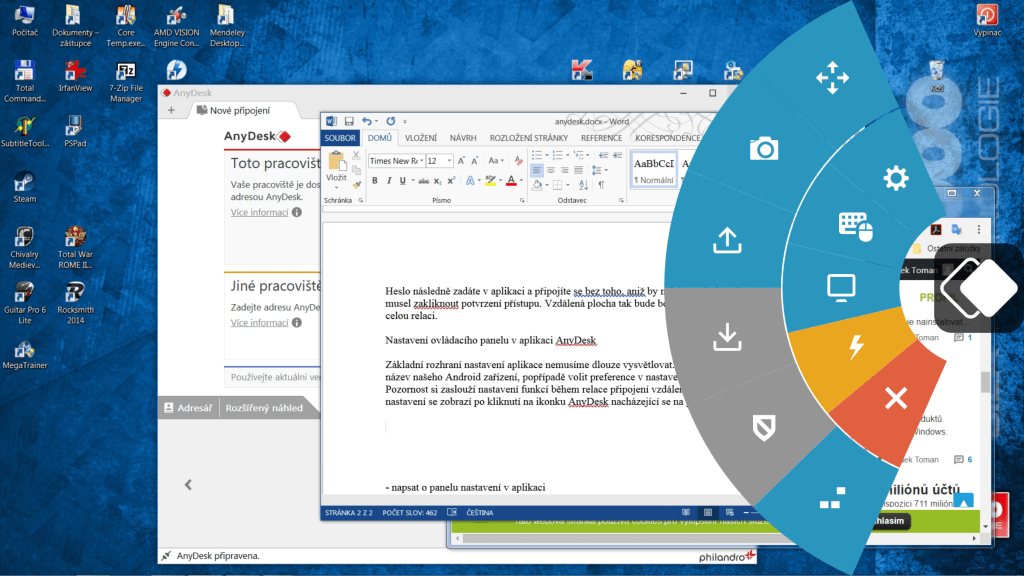Switch to the VLOŽENÍ ribbon tab
Image resolution: width=1024 pixels, height=576 pixels.
click(421, 138)
